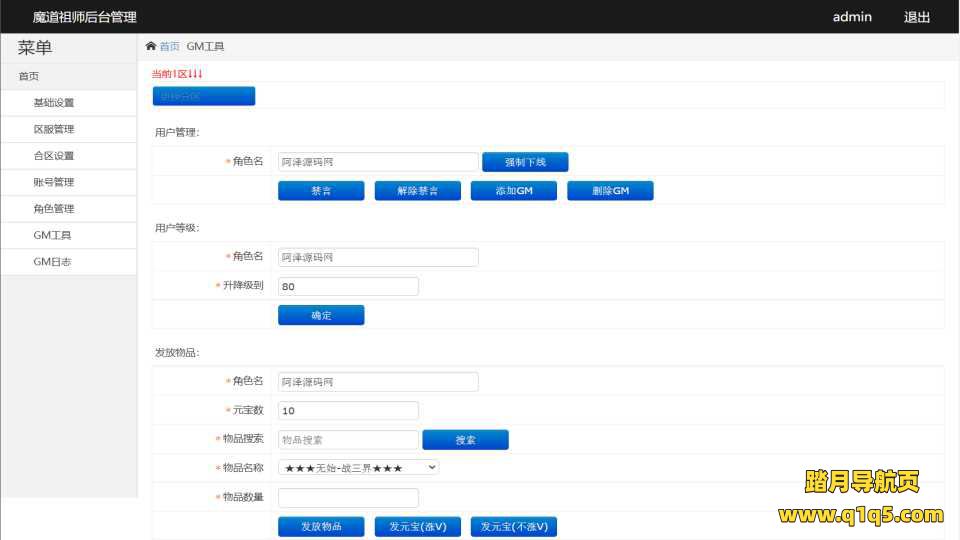This screenshot has width=960, height=540.
Task: Click 确定 under user level section
Action: 321,315
